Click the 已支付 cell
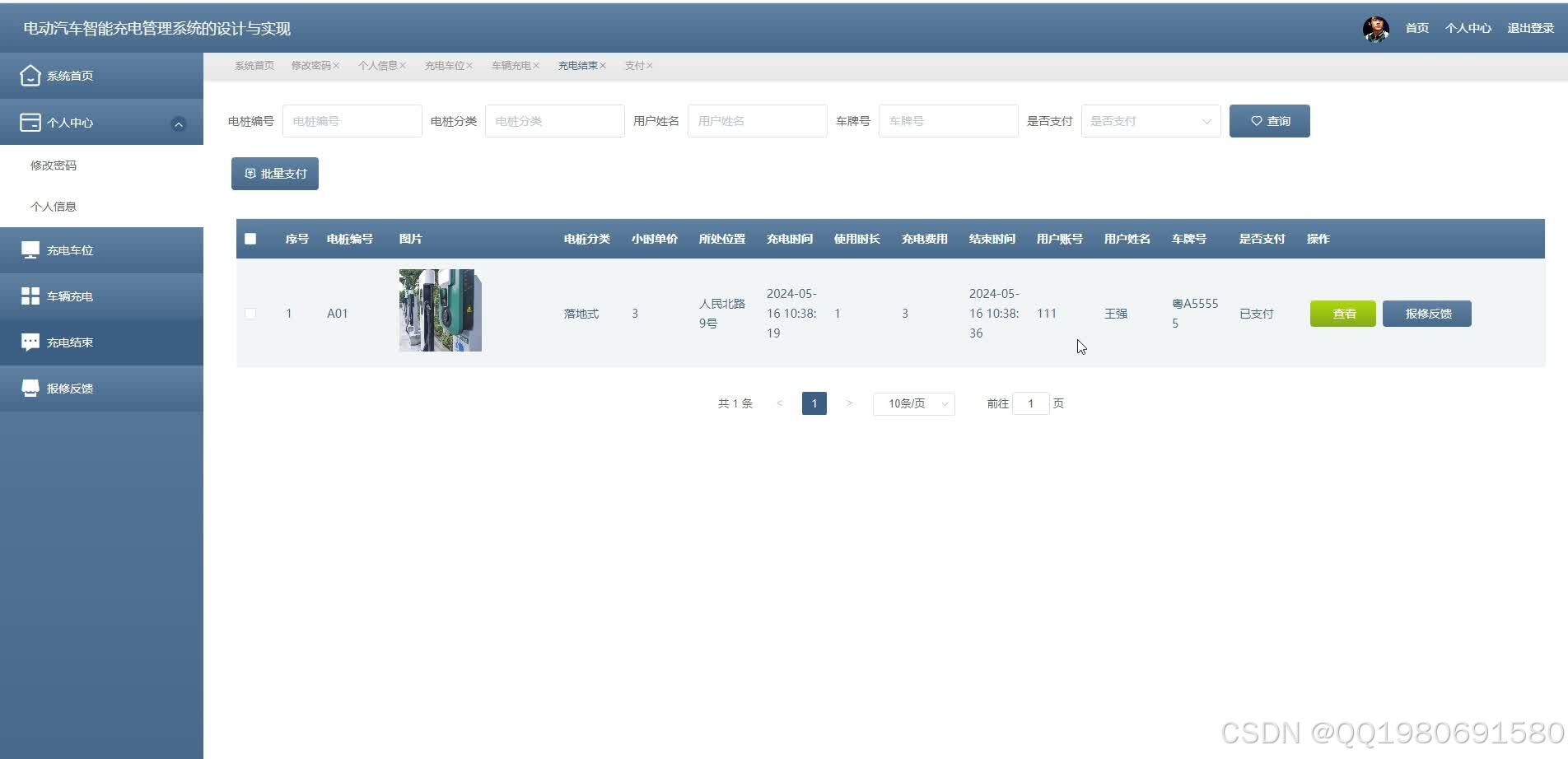The width and height of the screenshot is (1568, 759). pos(1257,314)
